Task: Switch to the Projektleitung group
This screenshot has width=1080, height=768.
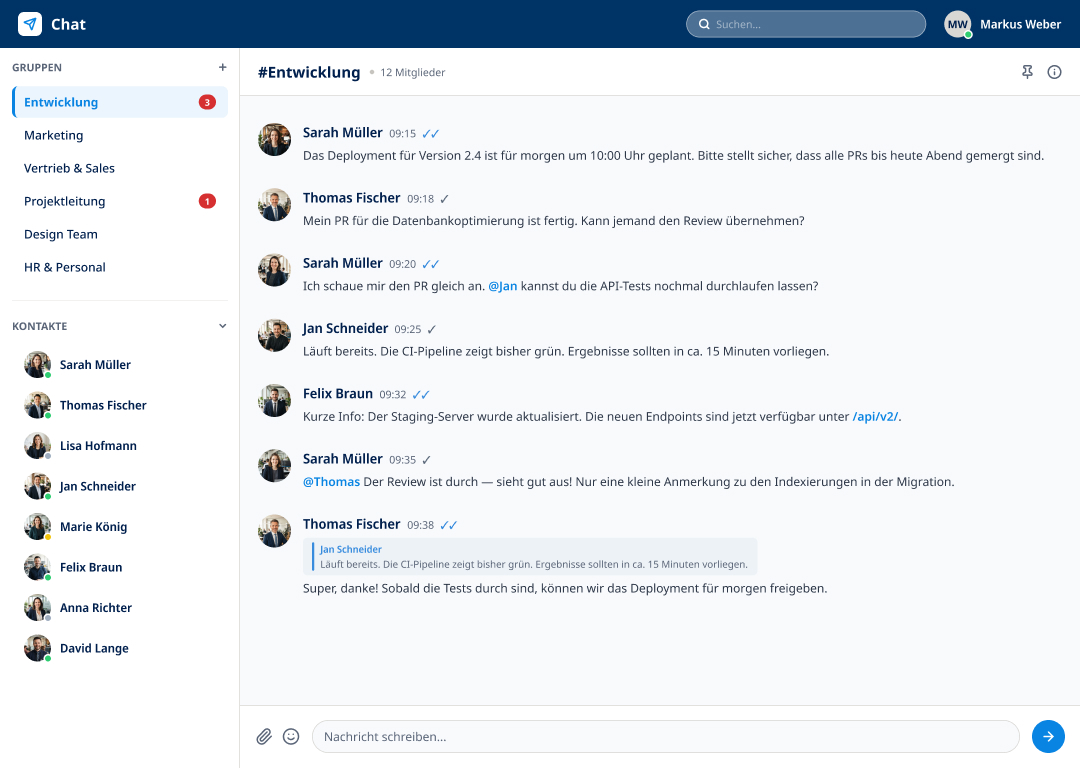Action: [120, 201]
